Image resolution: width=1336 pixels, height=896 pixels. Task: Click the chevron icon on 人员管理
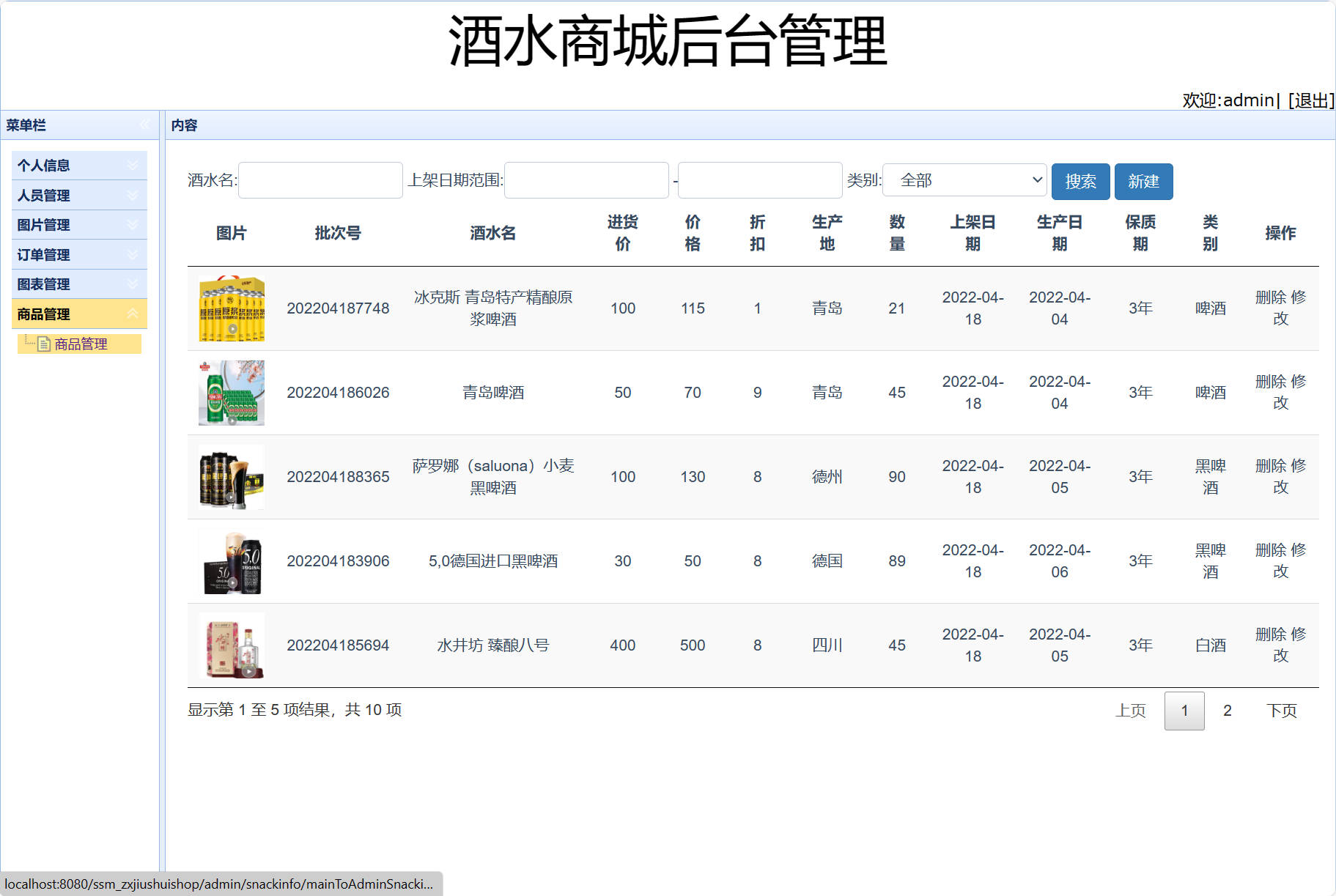(133, 195)
